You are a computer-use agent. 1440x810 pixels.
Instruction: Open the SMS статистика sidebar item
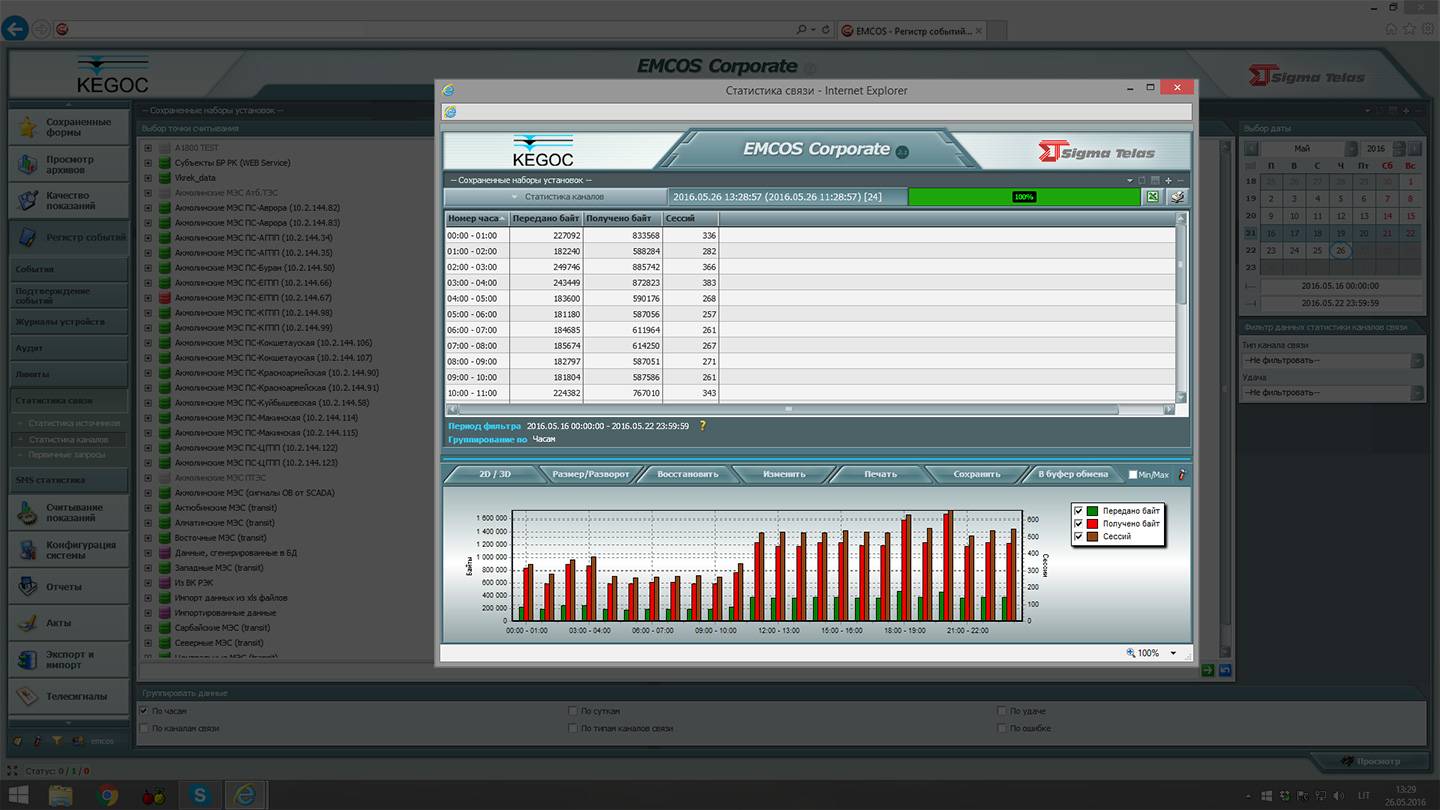click(x=69, y=480)
